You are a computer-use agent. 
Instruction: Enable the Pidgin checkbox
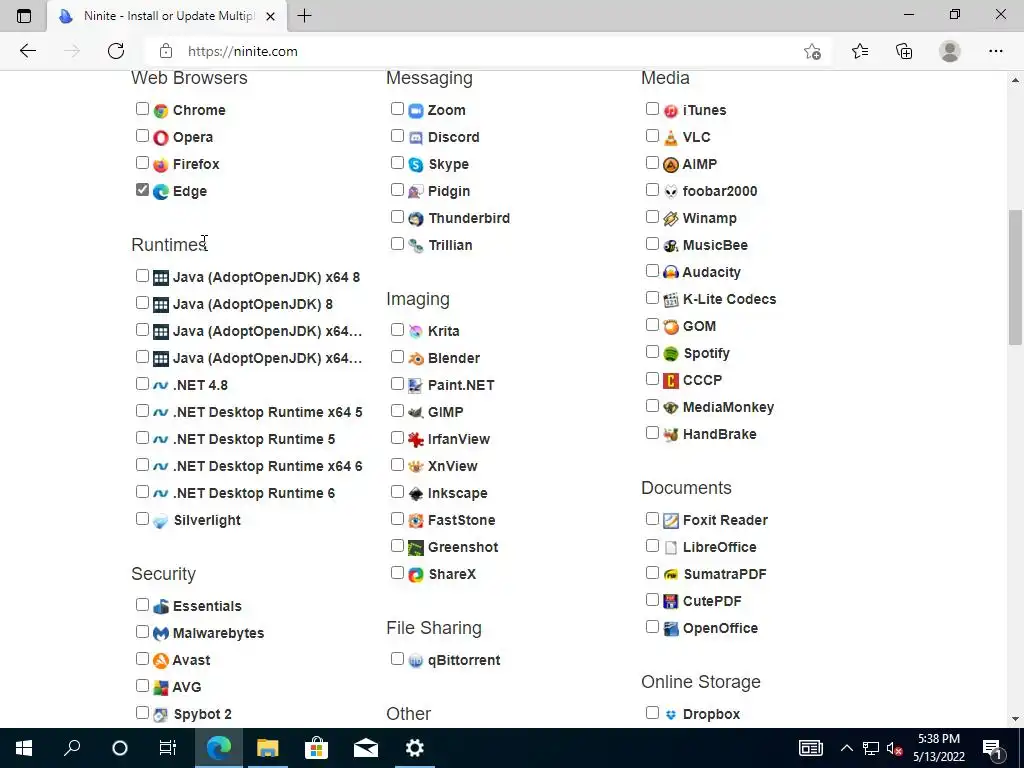tap(397, 189)
